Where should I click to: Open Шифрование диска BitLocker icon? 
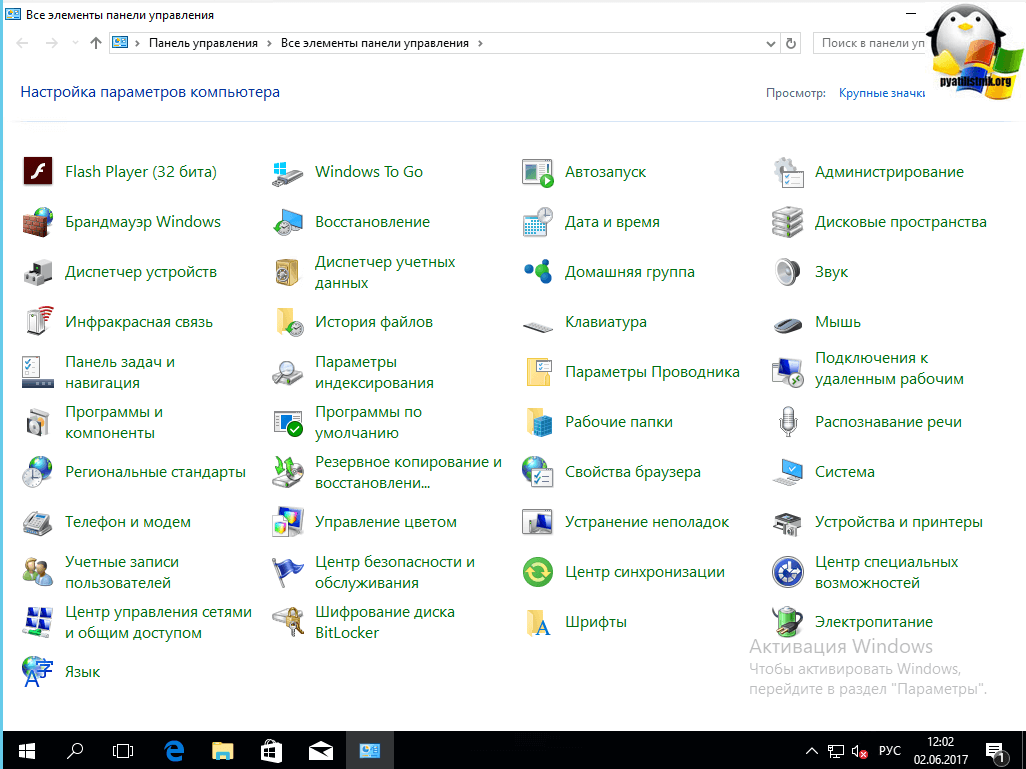pos(287,622)
